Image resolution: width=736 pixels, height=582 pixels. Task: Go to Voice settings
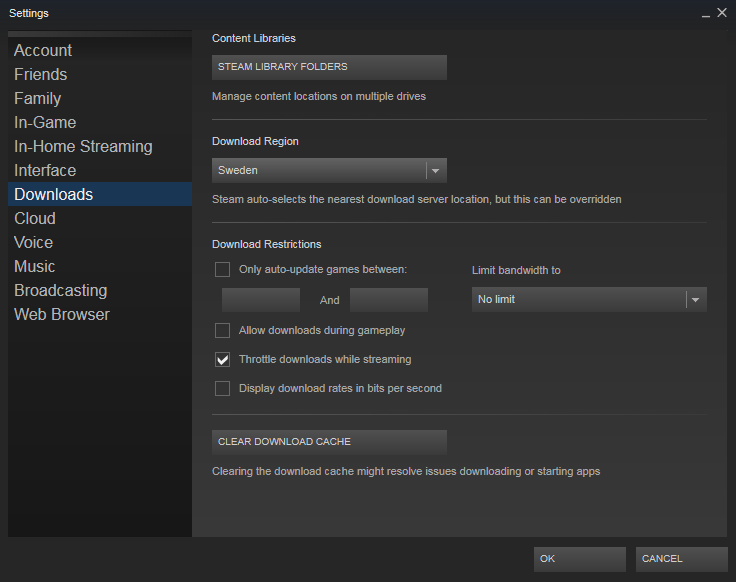point(100,242)
